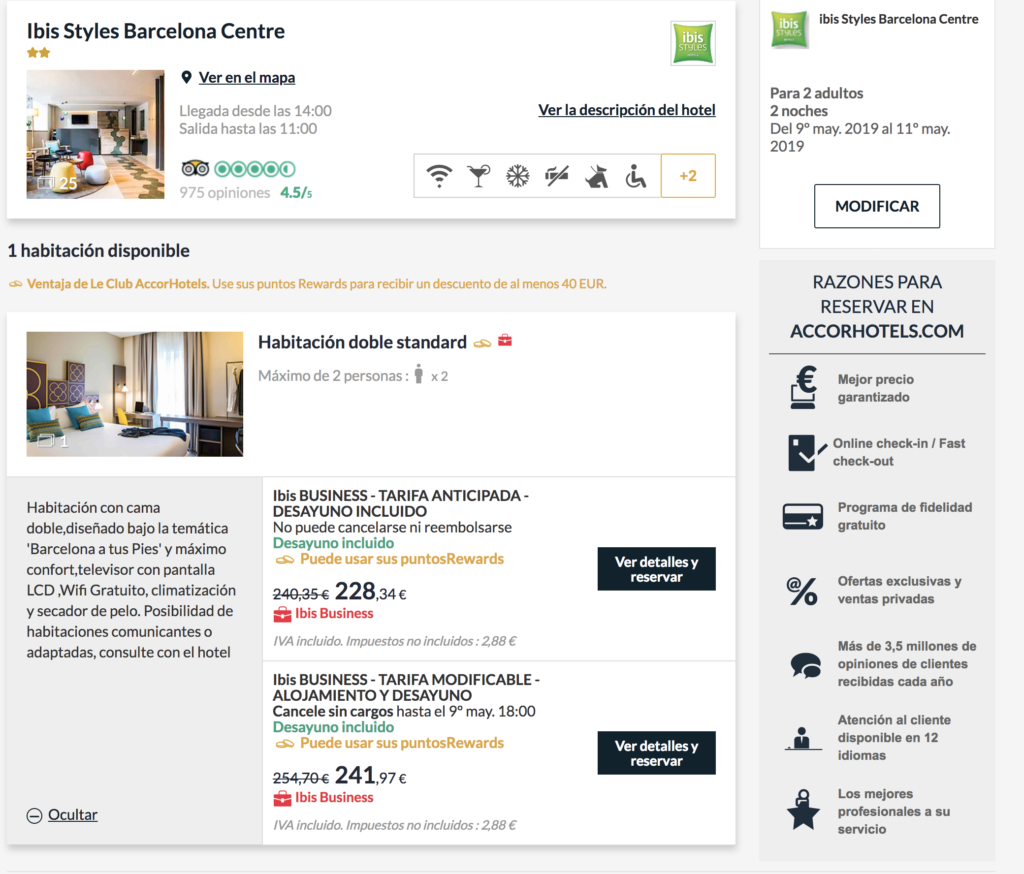Click the '2 noches' stay length
The image size is (1024, 874).
(x=799, y=111)
